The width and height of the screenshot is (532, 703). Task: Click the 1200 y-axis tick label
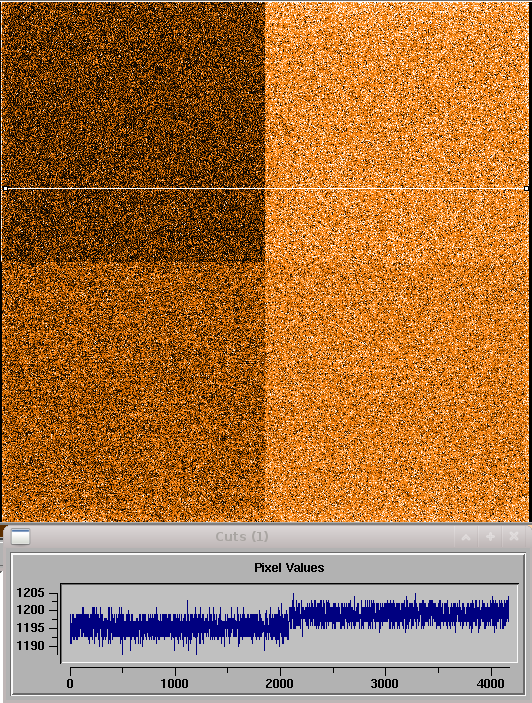point(30,610)
